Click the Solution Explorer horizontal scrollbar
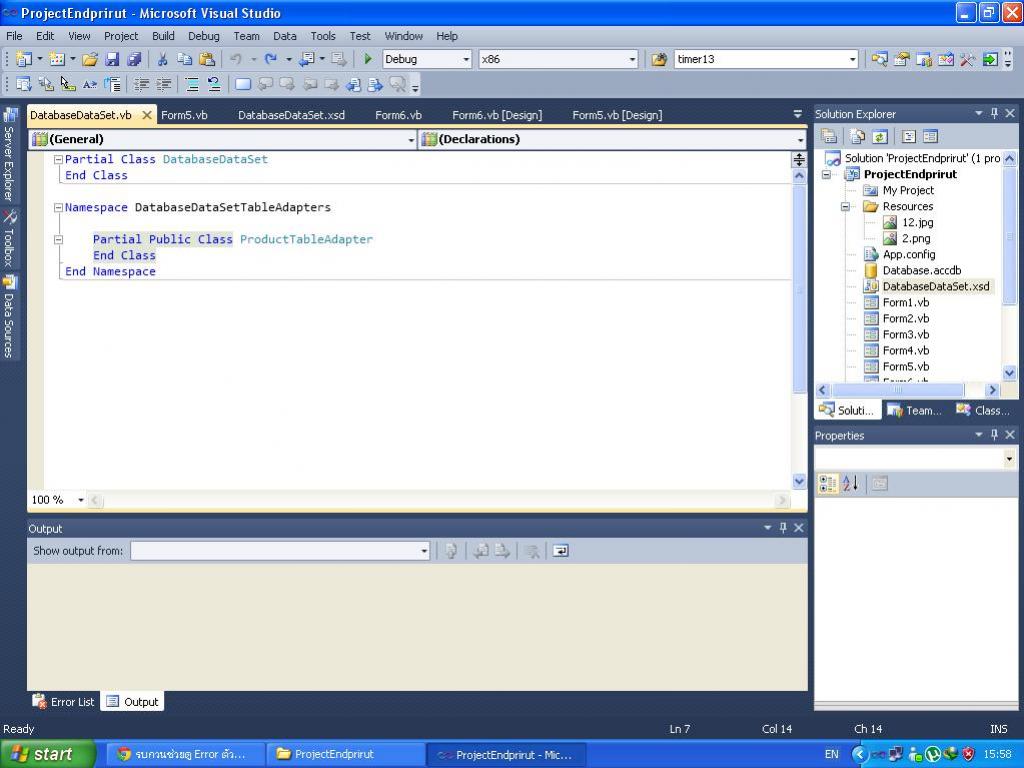The height and width of the screenshot is (768, 1024). 896,391
